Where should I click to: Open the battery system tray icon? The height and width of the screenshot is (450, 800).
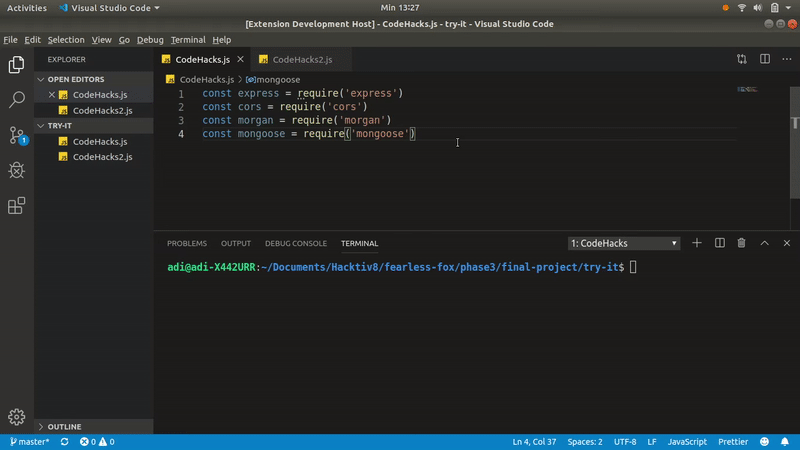click(x=774, y=8)
